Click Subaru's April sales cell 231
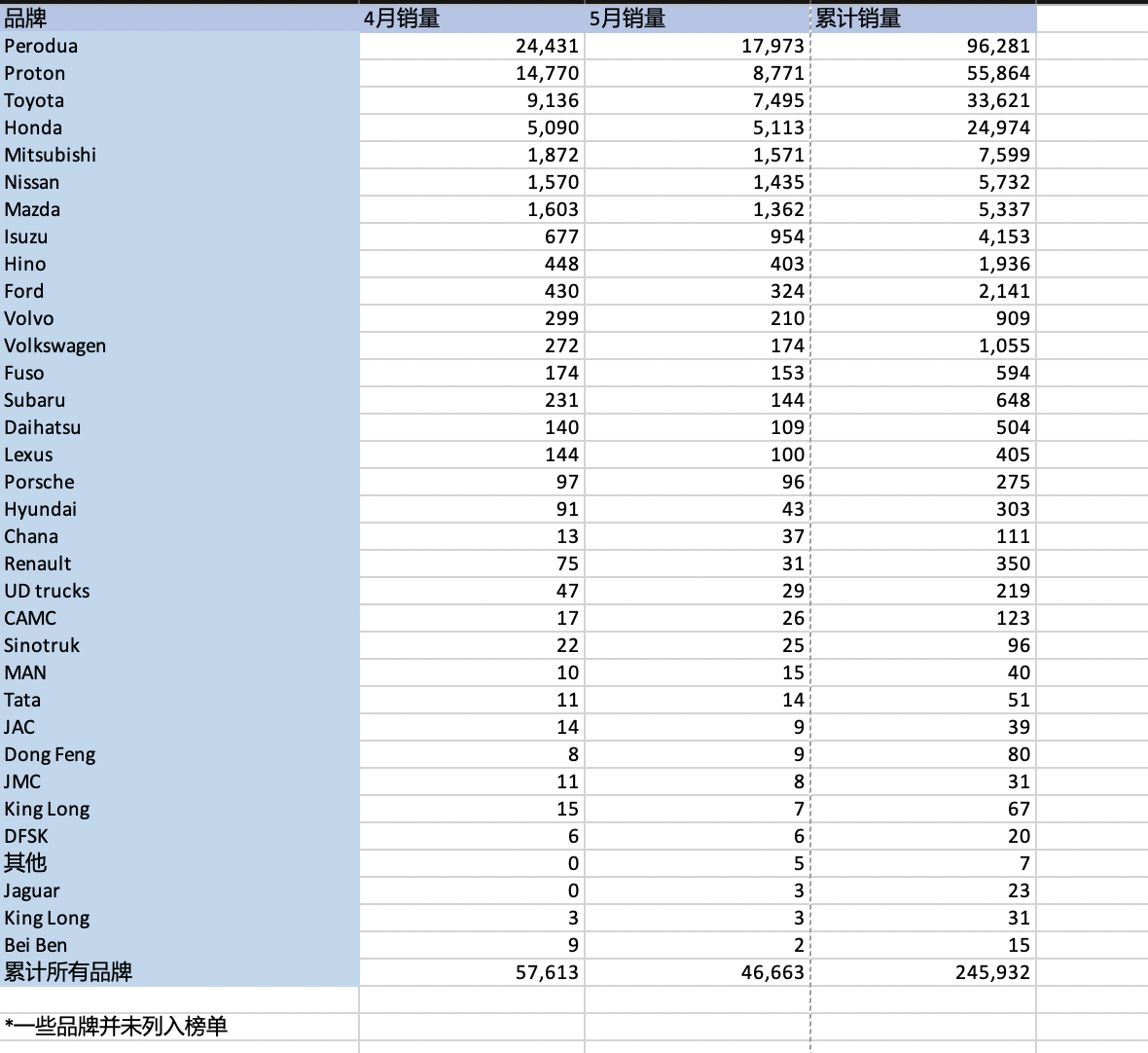1148x1053 pixels. click(472, 400)
